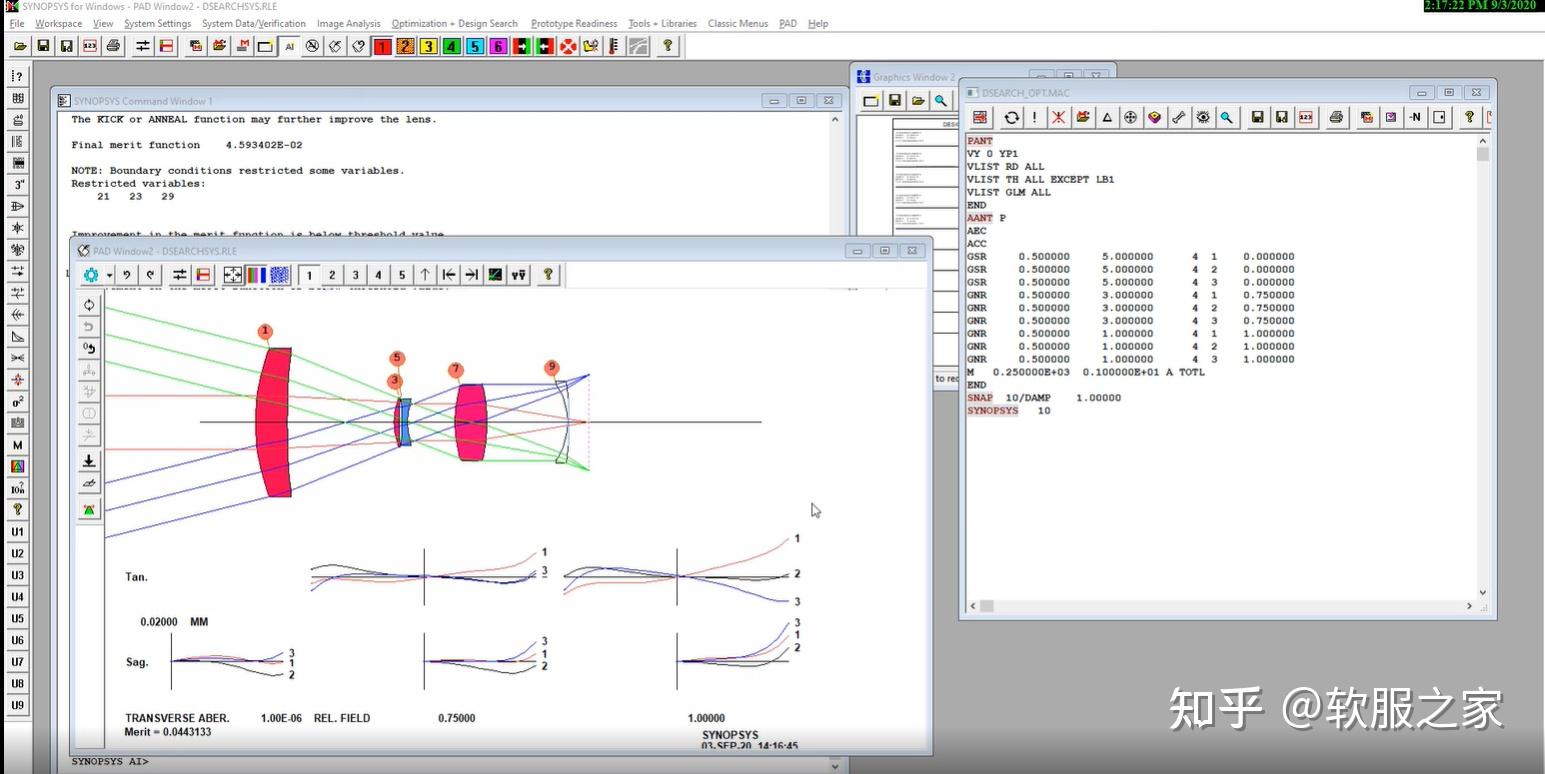The image size is (1545, 774).
Task: Click the magnifier icon in macro editor toolbar
Action: click(x=1227, y=117)
